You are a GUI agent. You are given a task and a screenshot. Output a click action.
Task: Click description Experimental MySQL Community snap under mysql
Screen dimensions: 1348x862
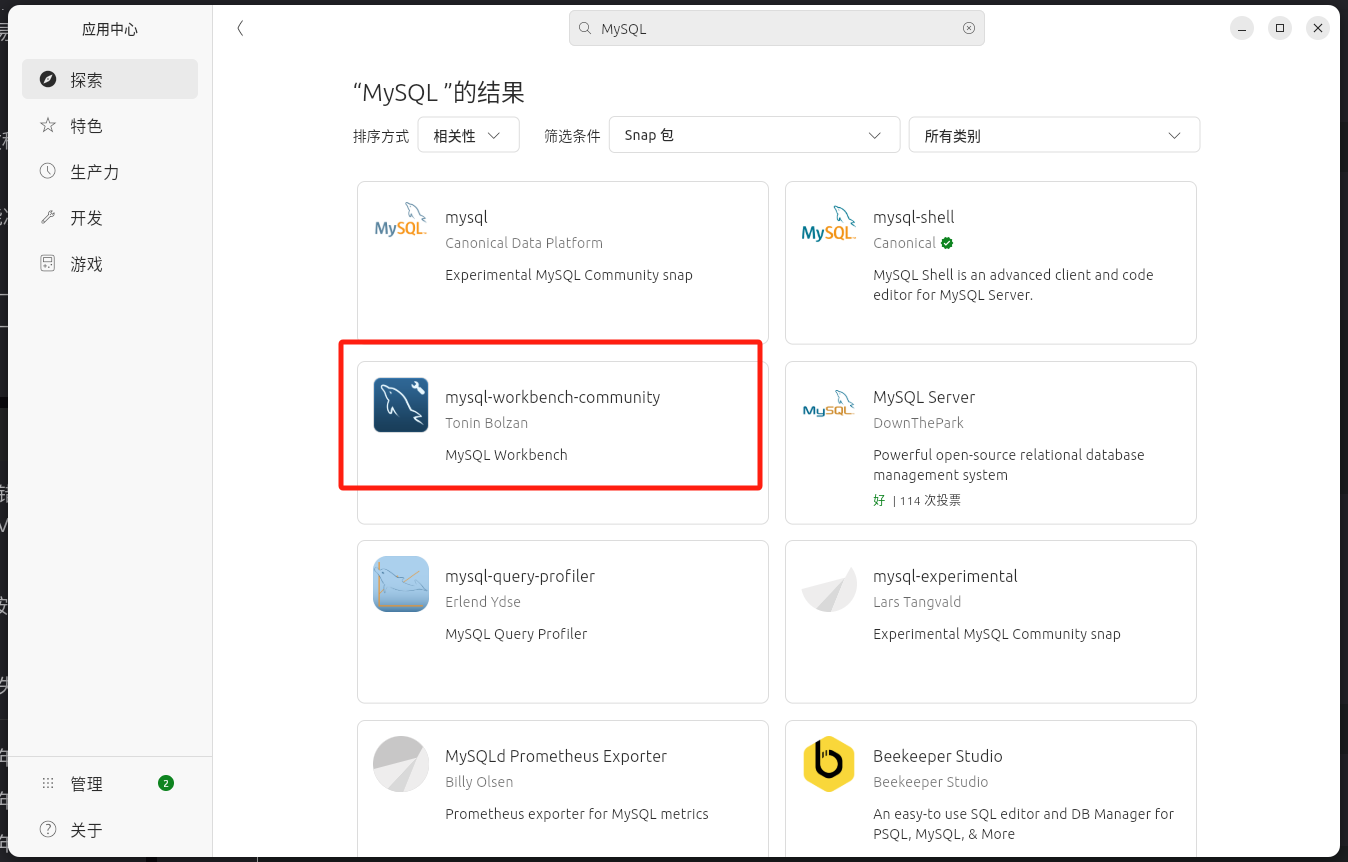pos(569,275)
